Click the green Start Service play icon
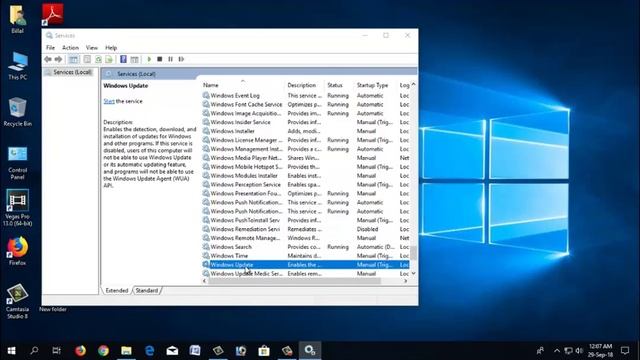The height and width of the screenshot is (360, 640). tap(149, 59)
